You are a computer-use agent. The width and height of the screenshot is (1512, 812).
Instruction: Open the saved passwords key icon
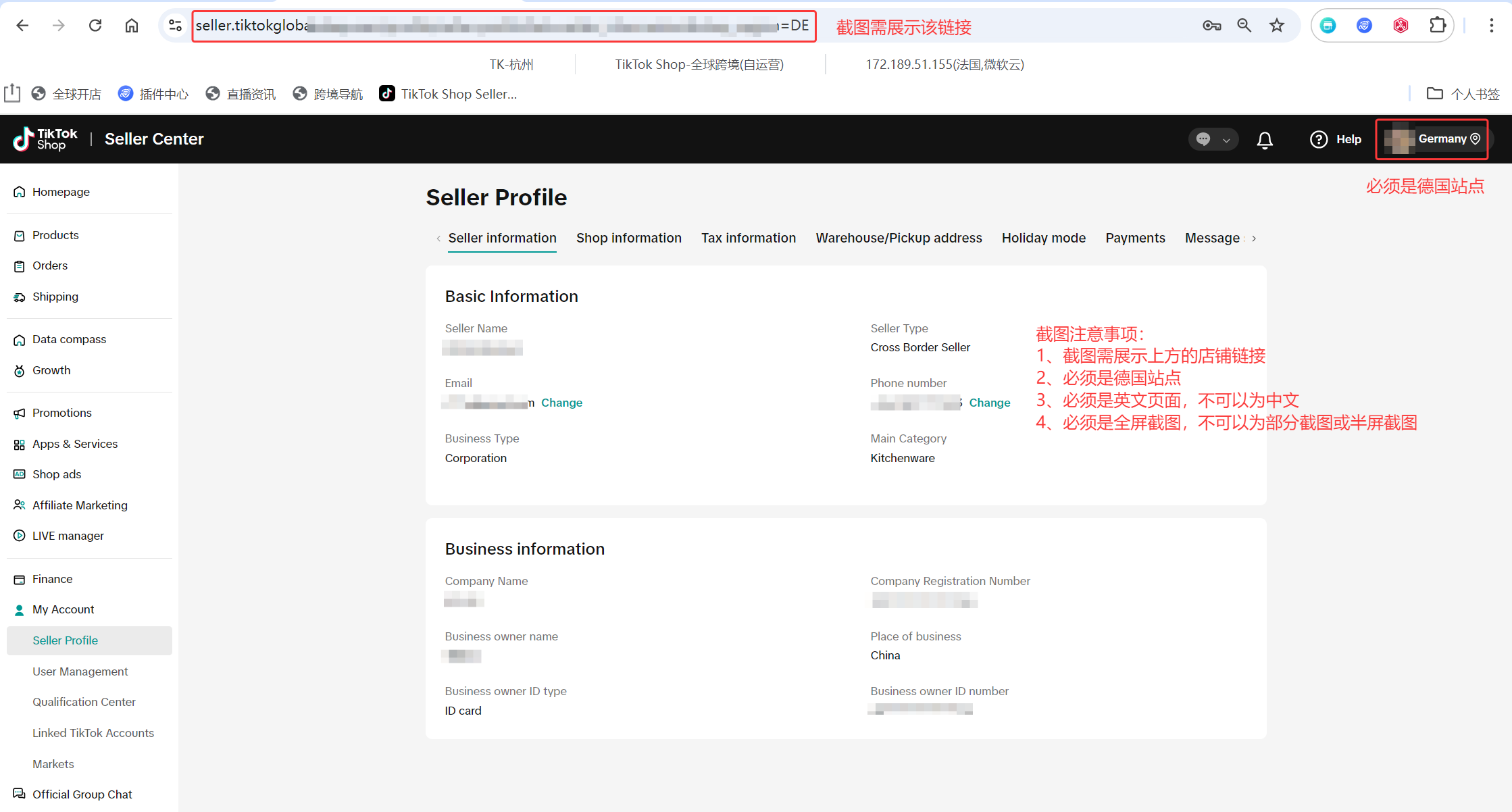pos(1211,26)
